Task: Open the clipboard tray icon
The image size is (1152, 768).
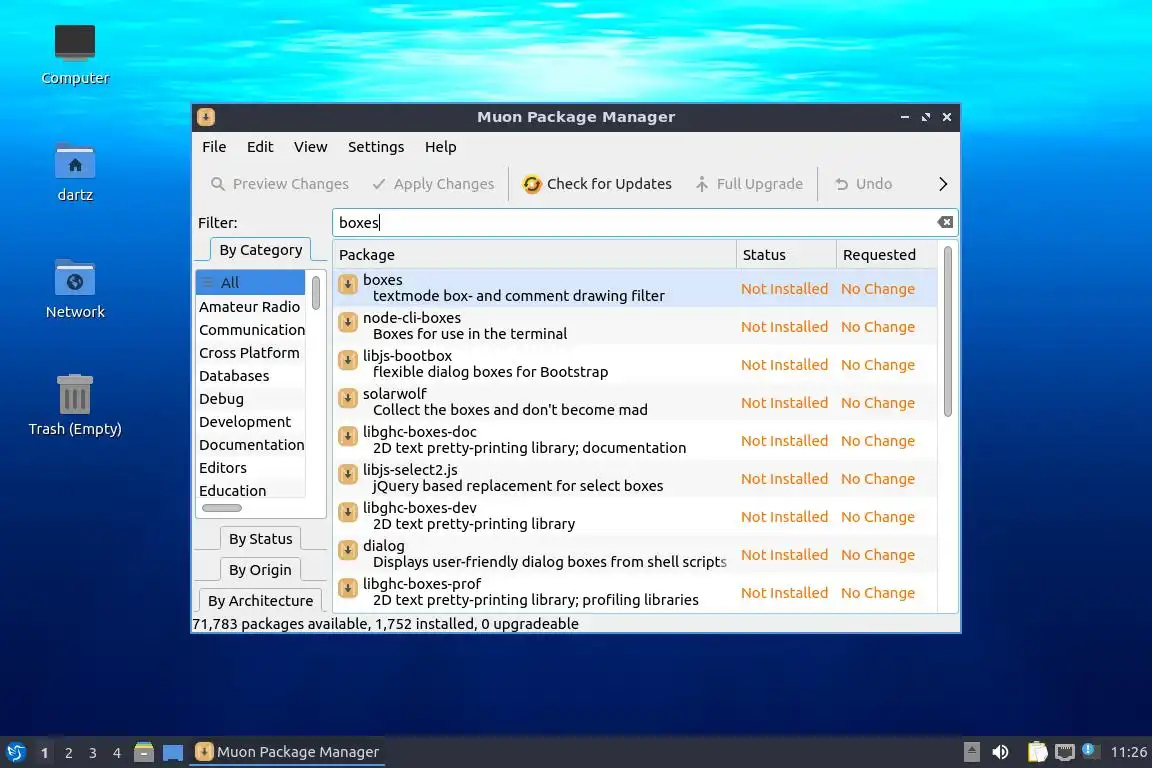Action: pyautogui.click(x=1037, y=751)
